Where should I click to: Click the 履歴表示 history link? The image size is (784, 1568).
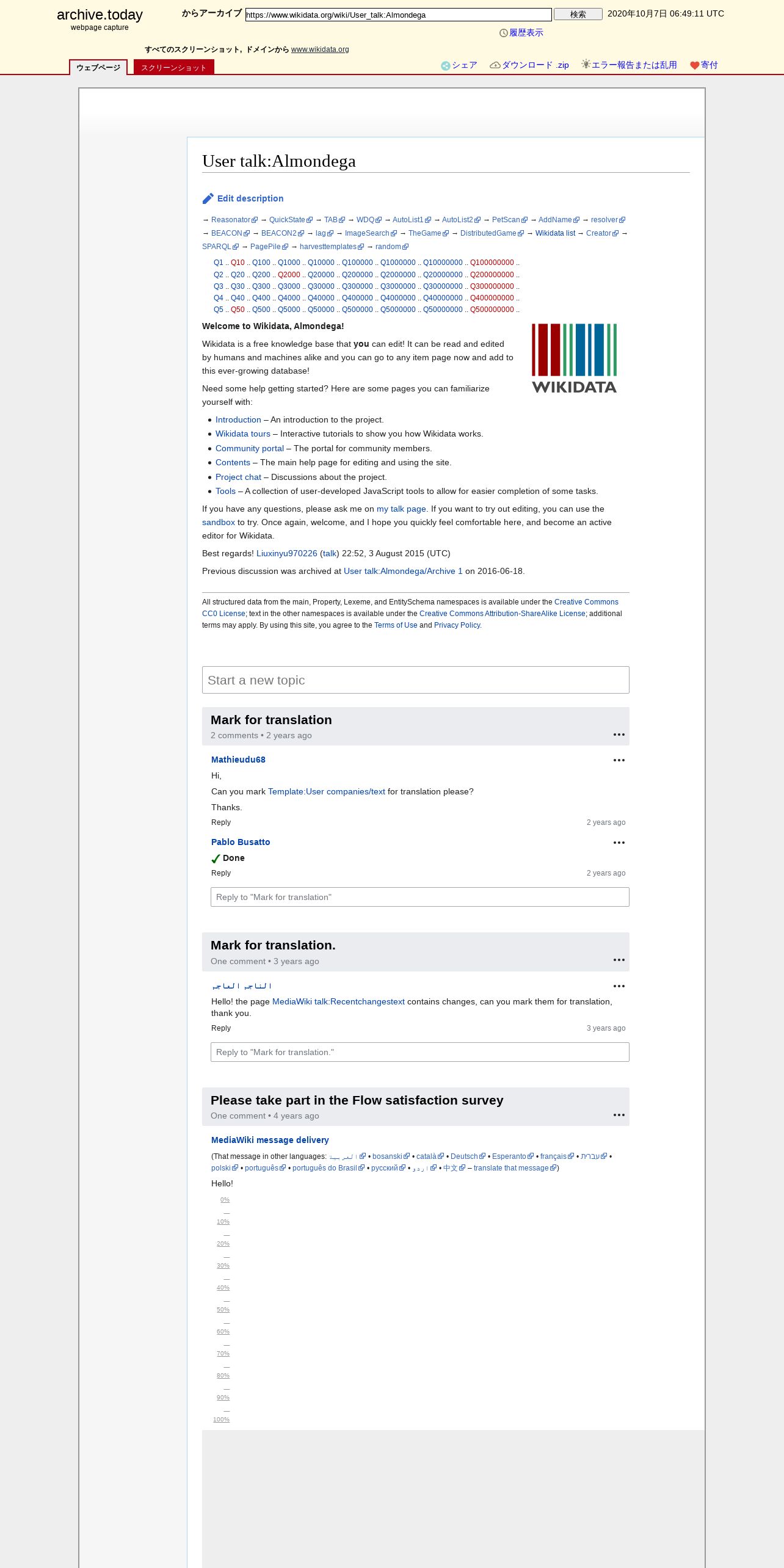(x=526, y=33)
